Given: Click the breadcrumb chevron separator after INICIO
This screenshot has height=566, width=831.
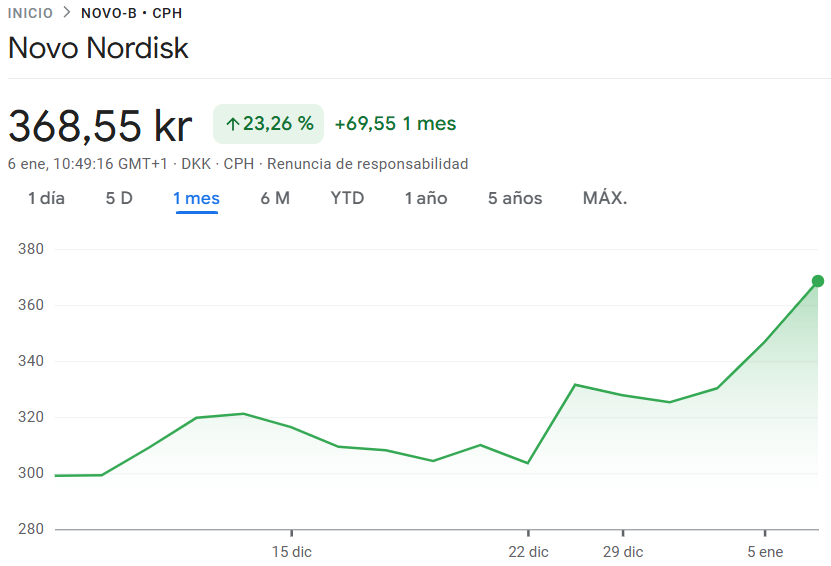Looking at the screenshot, I should pos(67,13).
